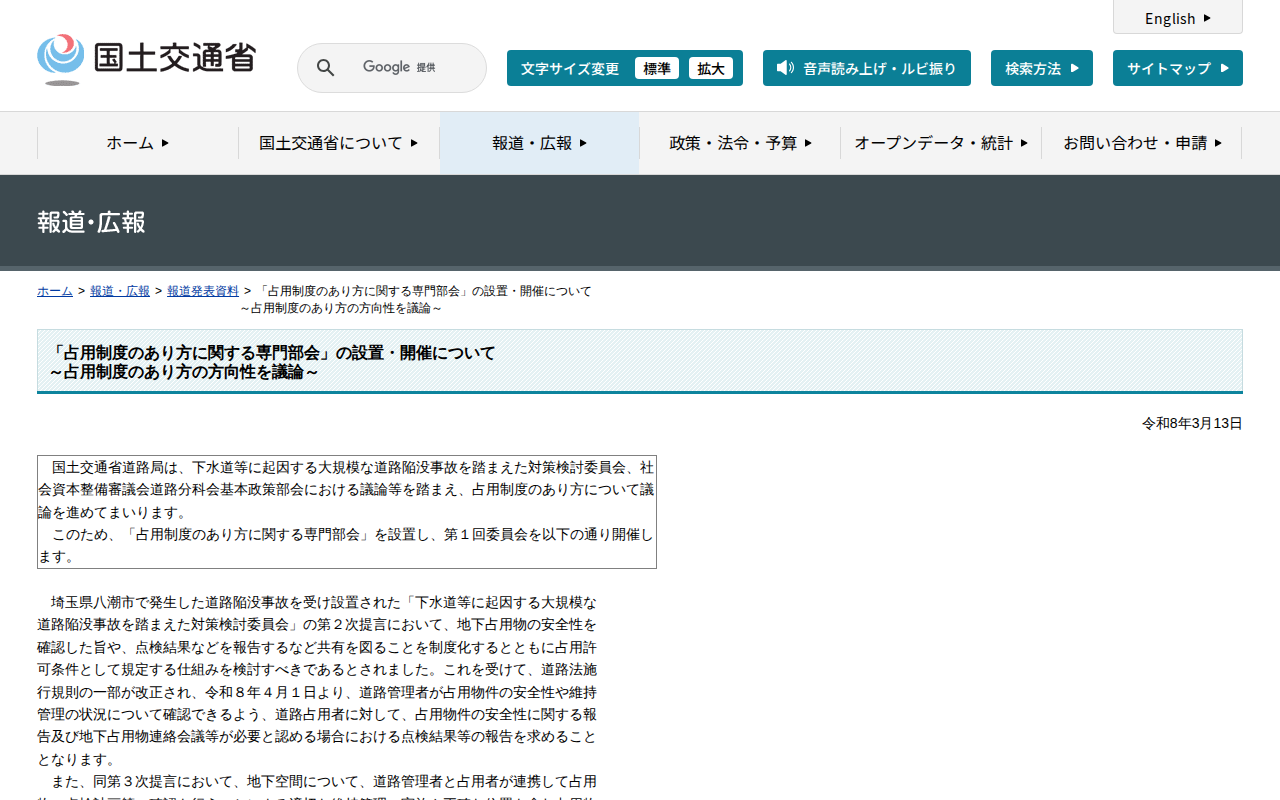Select 標準 text size
This screenshot has height=800, width=1280.
tap(657, 68)
